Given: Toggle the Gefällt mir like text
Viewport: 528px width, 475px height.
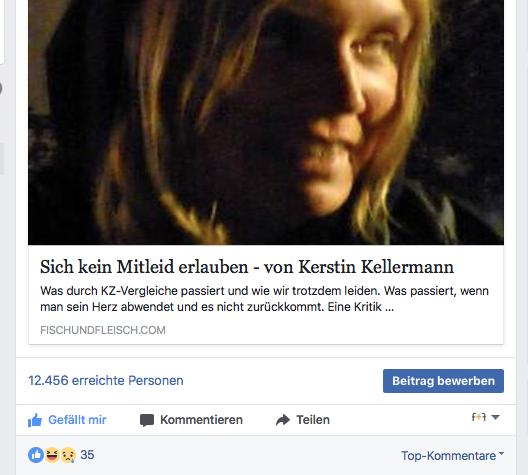Looking at the screenshot, I should click(77, 420).
